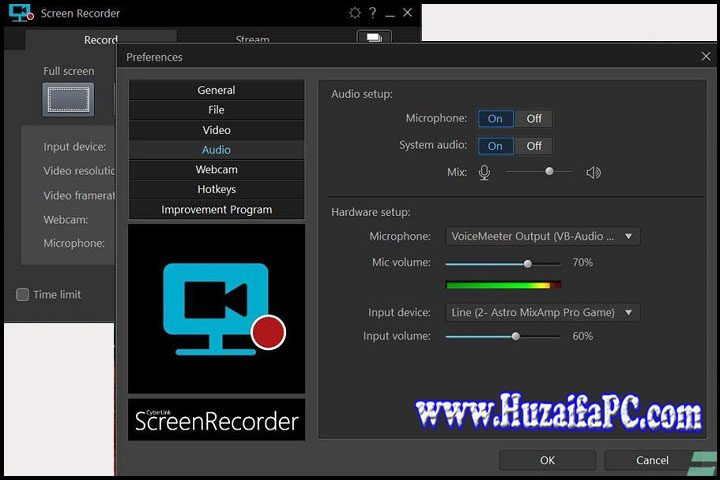The height and width of the screenshot is (480, 720).
Task: Select the Audio preferences section
Action: (x=216, y=150)
